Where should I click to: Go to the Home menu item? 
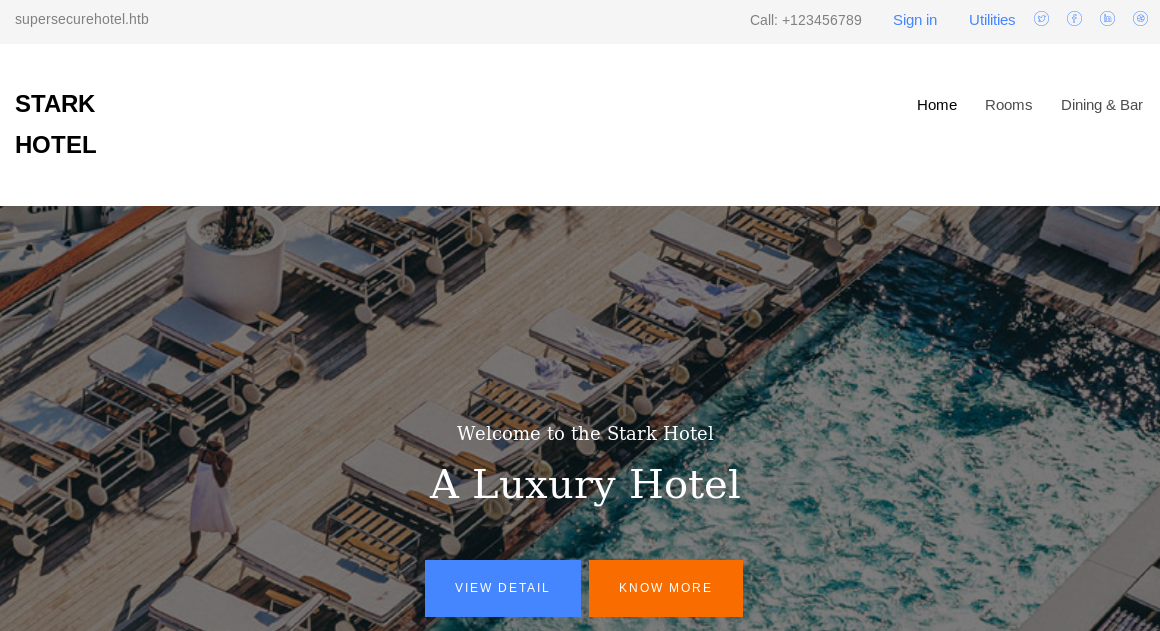pyautogui.click(x=937, y=105)
